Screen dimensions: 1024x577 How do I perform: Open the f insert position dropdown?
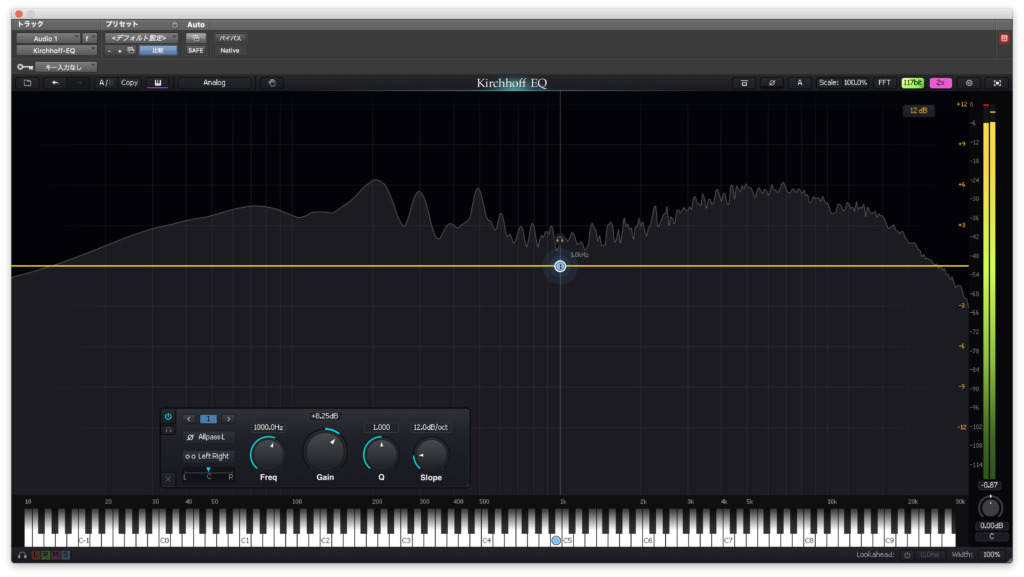tap(89, 39)
